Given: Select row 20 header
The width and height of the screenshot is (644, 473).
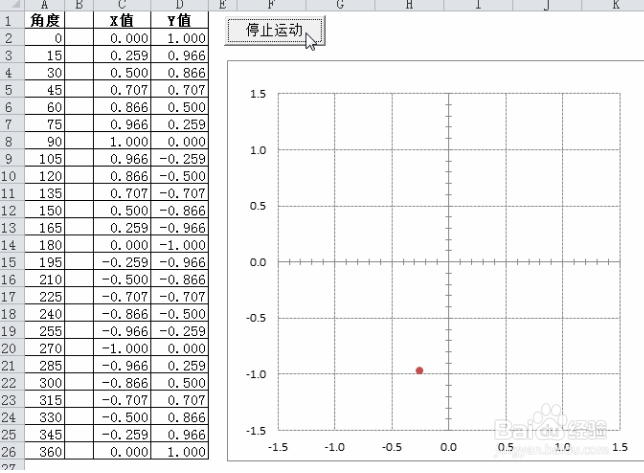Looking at the screenshot, I should (x=12, y=349).
